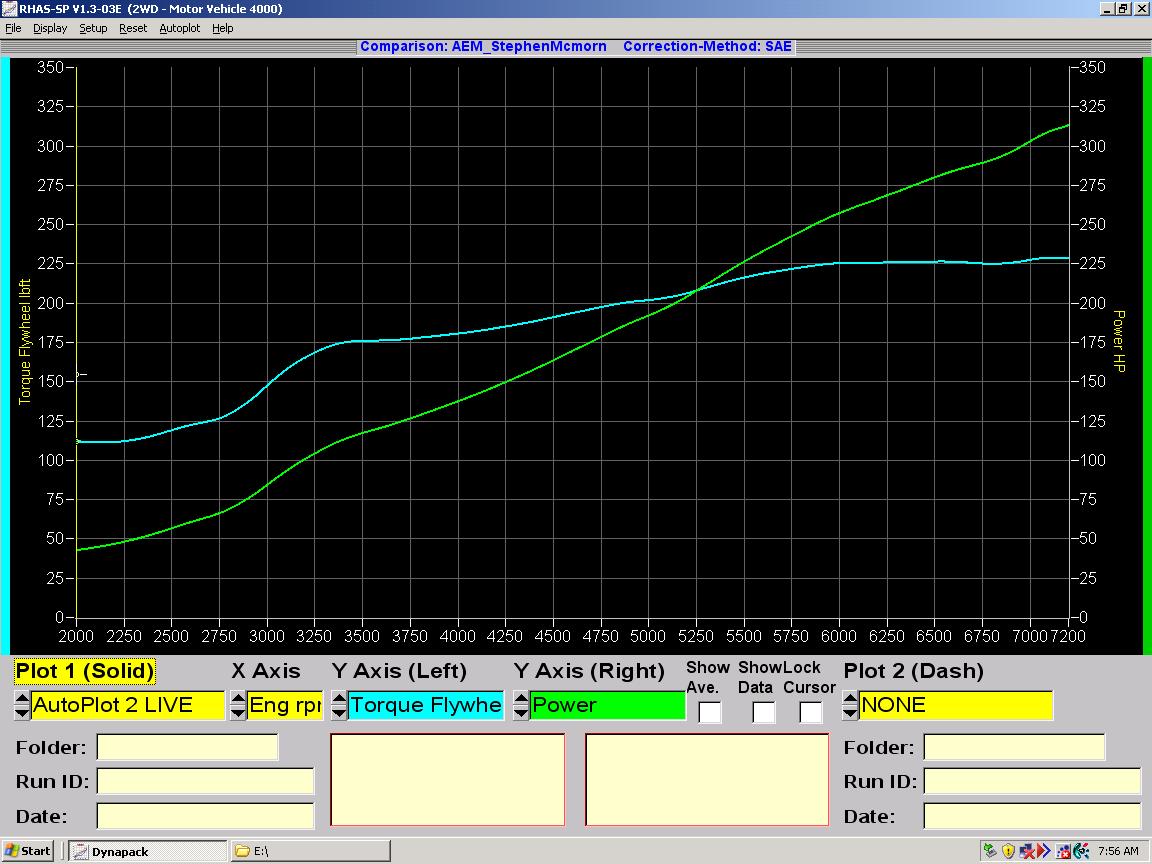Click the yellow security shield tray icon
The height and width of the screenshot is (864, 1152).
(x=1008, y=851)
